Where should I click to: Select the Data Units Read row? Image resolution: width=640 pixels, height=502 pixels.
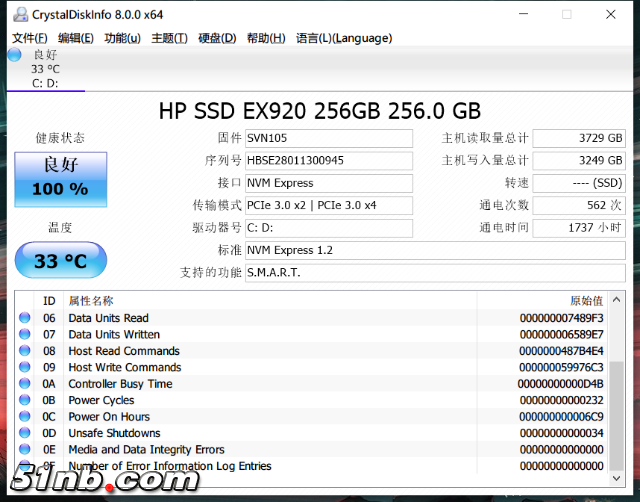311,318
